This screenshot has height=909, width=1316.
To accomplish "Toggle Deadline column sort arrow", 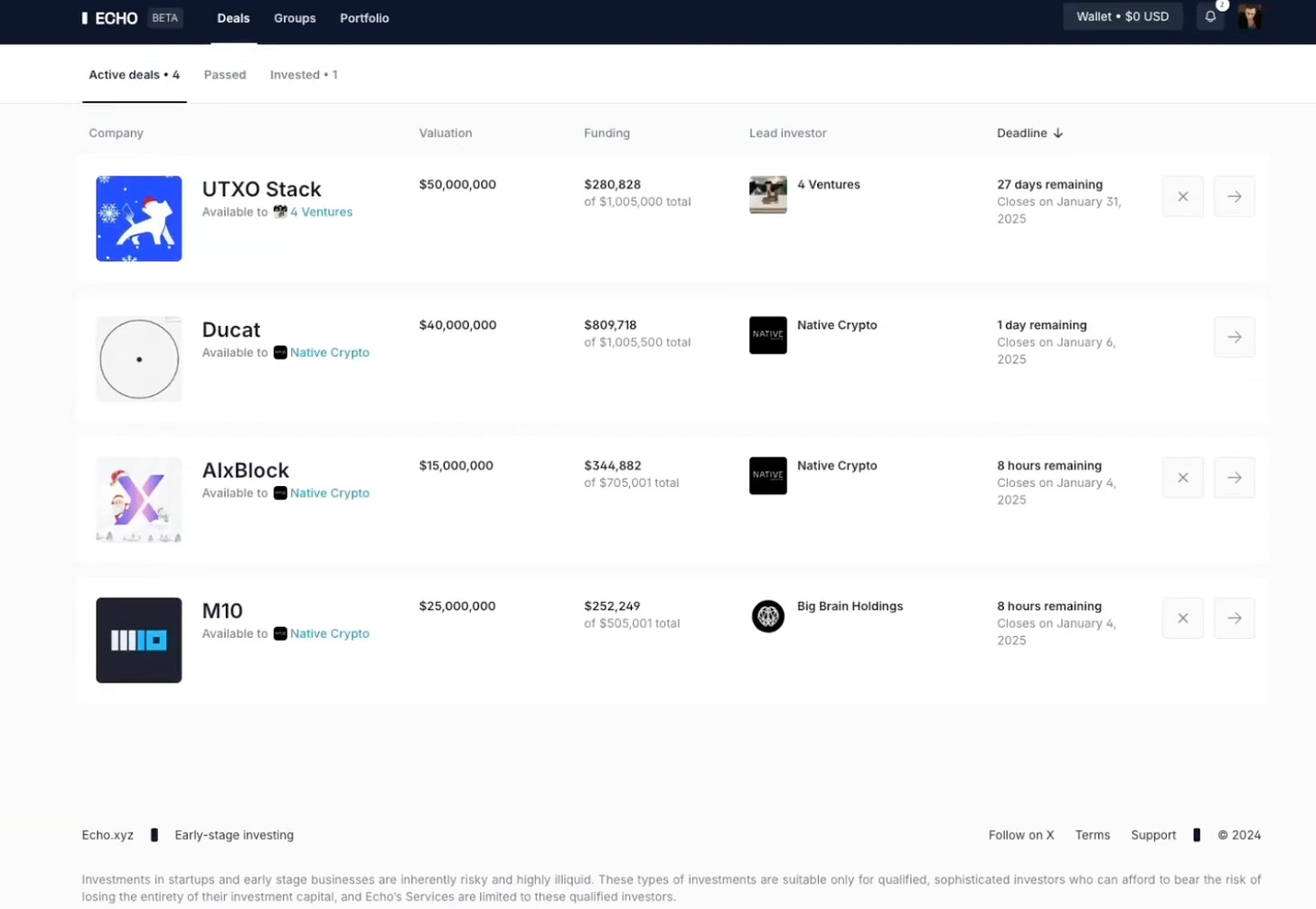I will pyautogui.click(x=1058, y=133).
